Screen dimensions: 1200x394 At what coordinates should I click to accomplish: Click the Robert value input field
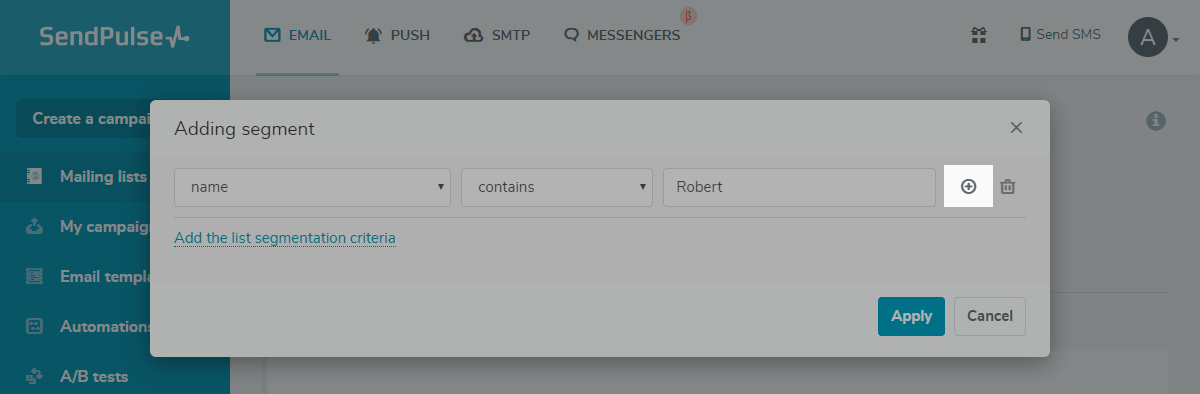(x=799, y=187)
